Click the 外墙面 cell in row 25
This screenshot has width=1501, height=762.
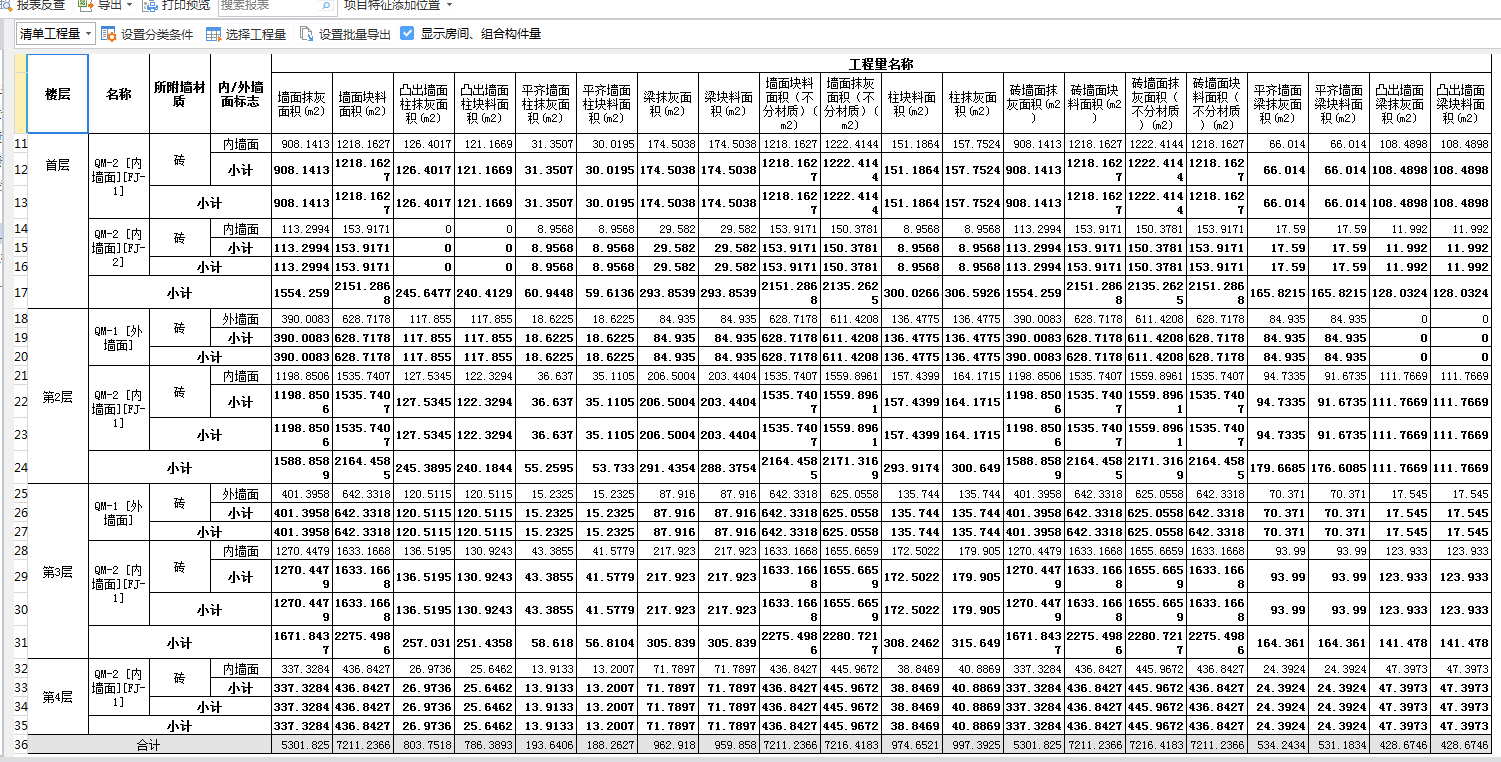(x=241, y=494)
